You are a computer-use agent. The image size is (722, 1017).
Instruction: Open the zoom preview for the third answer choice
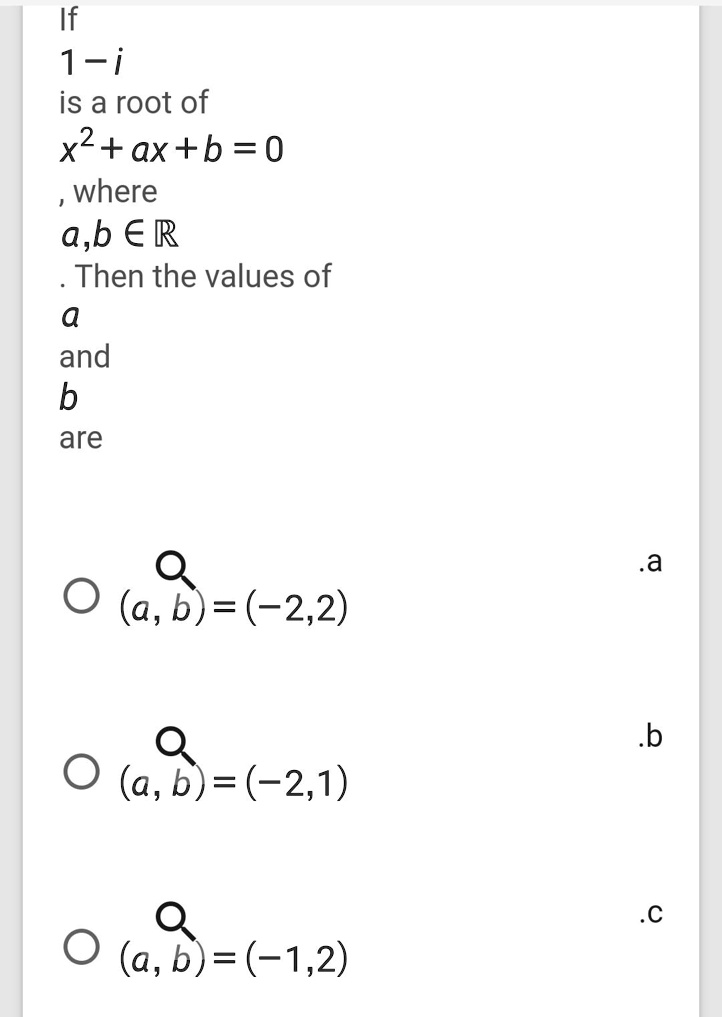click(170, 917)
